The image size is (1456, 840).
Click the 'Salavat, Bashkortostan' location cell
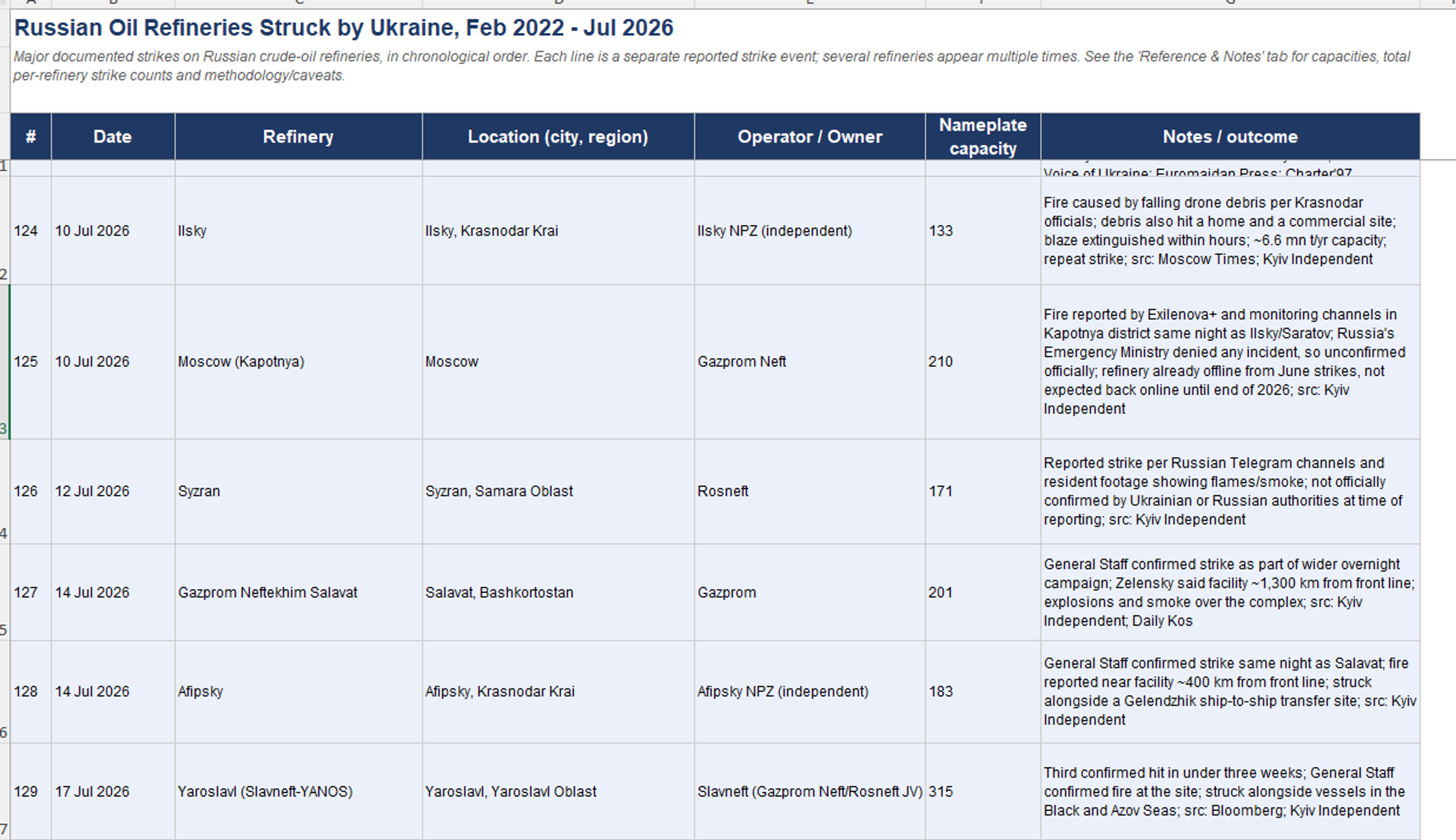tap(558, 592)
